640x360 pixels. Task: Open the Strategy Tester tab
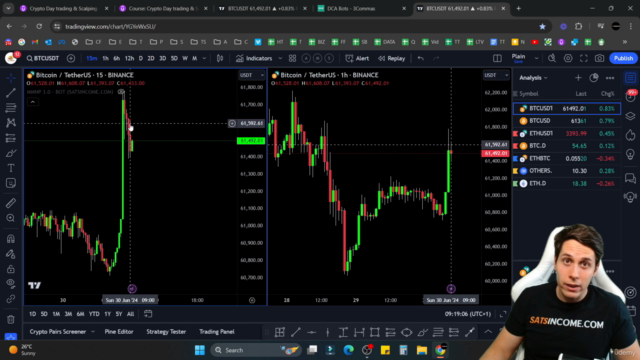166,332
